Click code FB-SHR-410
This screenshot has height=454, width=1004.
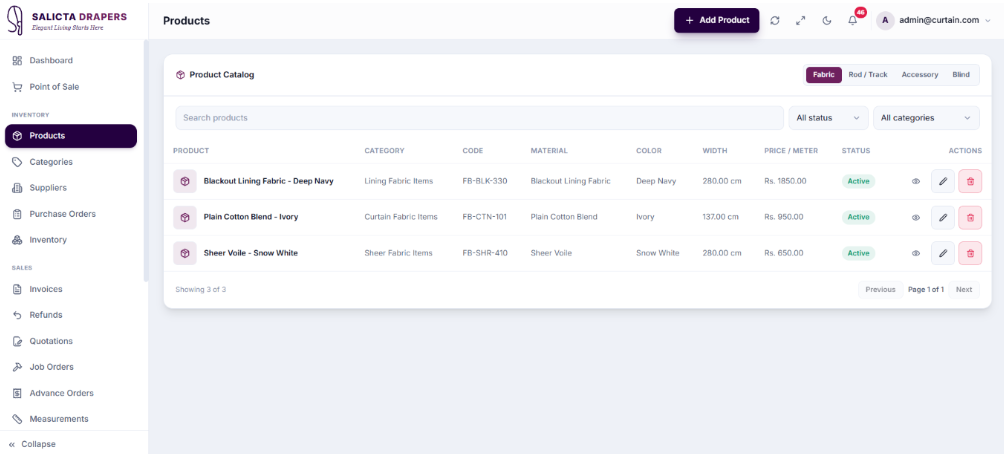(485, 253)
